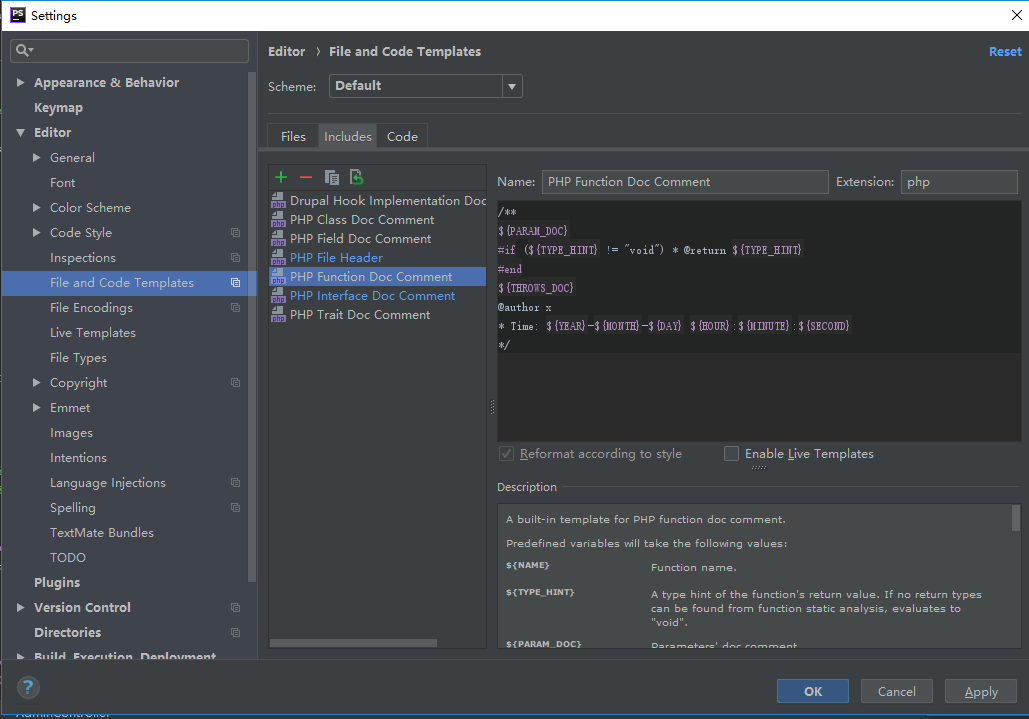
Task: Click the template Name input field
Action: pos(685,182)
